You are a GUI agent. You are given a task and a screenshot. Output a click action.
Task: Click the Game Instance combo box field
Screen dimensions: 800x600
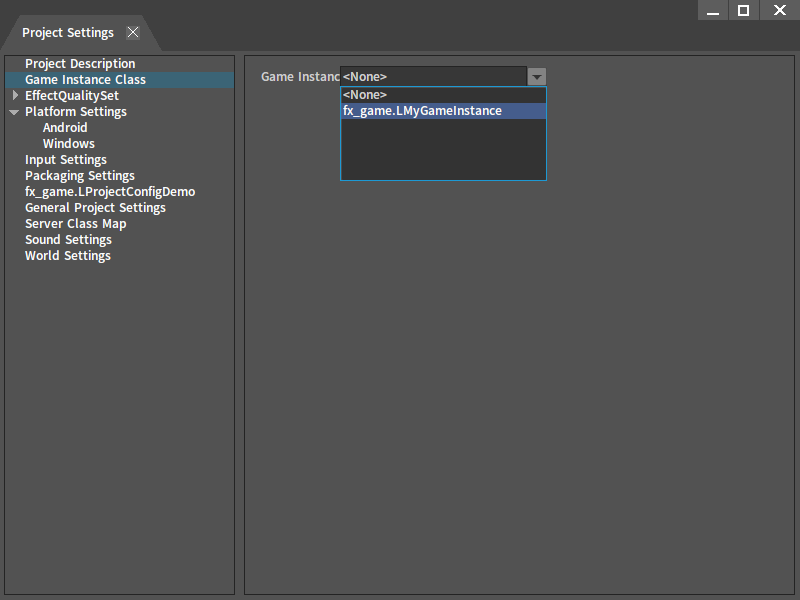(x=432, y=77)
